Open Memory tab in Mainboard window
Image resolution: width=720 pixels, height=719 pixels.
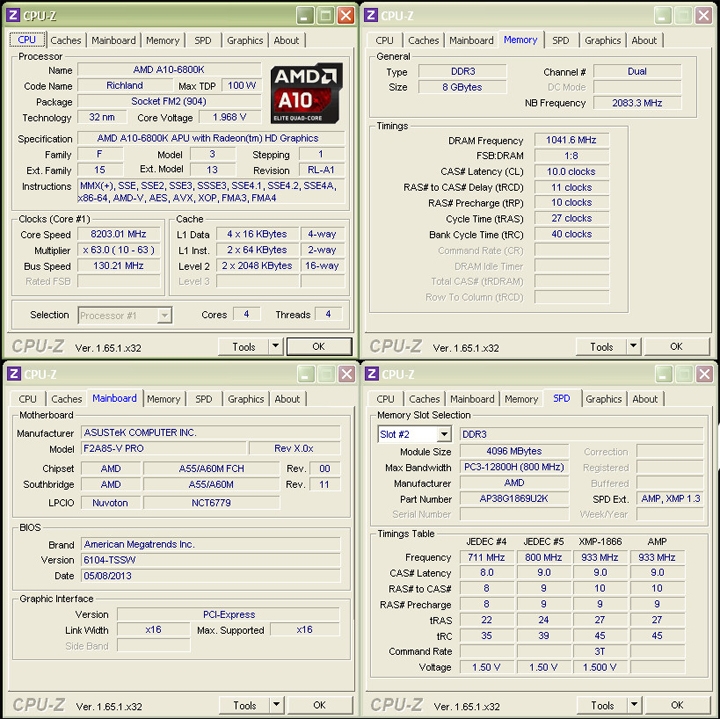(163, 399)
